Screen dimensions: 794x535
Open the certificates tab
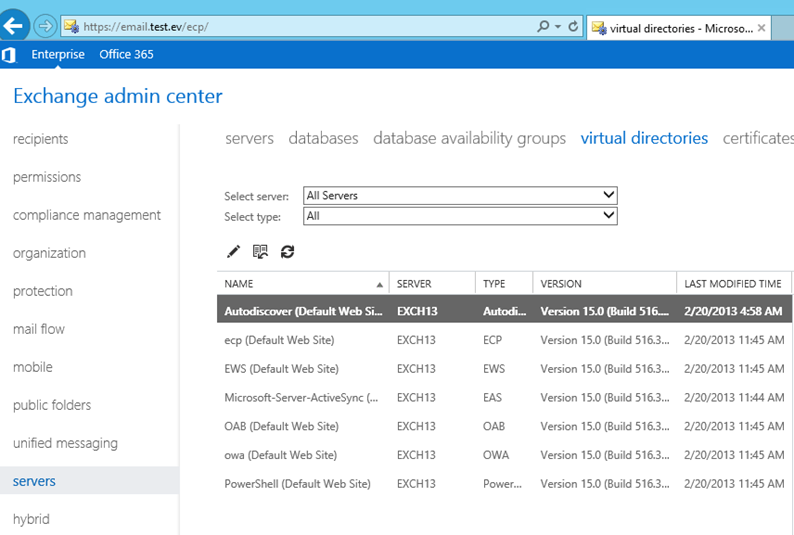[x=758, y=138]
